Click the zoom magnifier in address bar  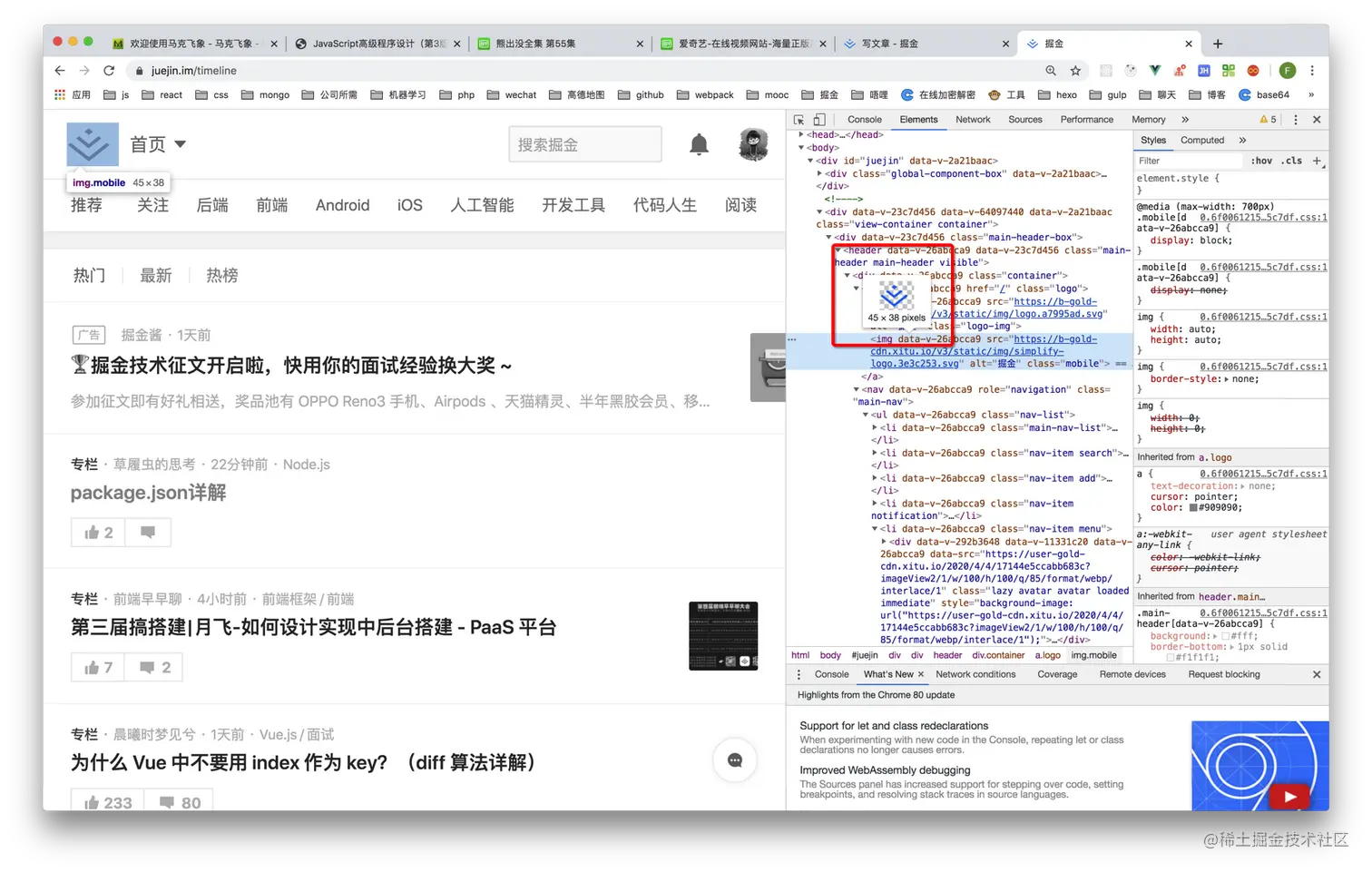[x=1051, y=71]
